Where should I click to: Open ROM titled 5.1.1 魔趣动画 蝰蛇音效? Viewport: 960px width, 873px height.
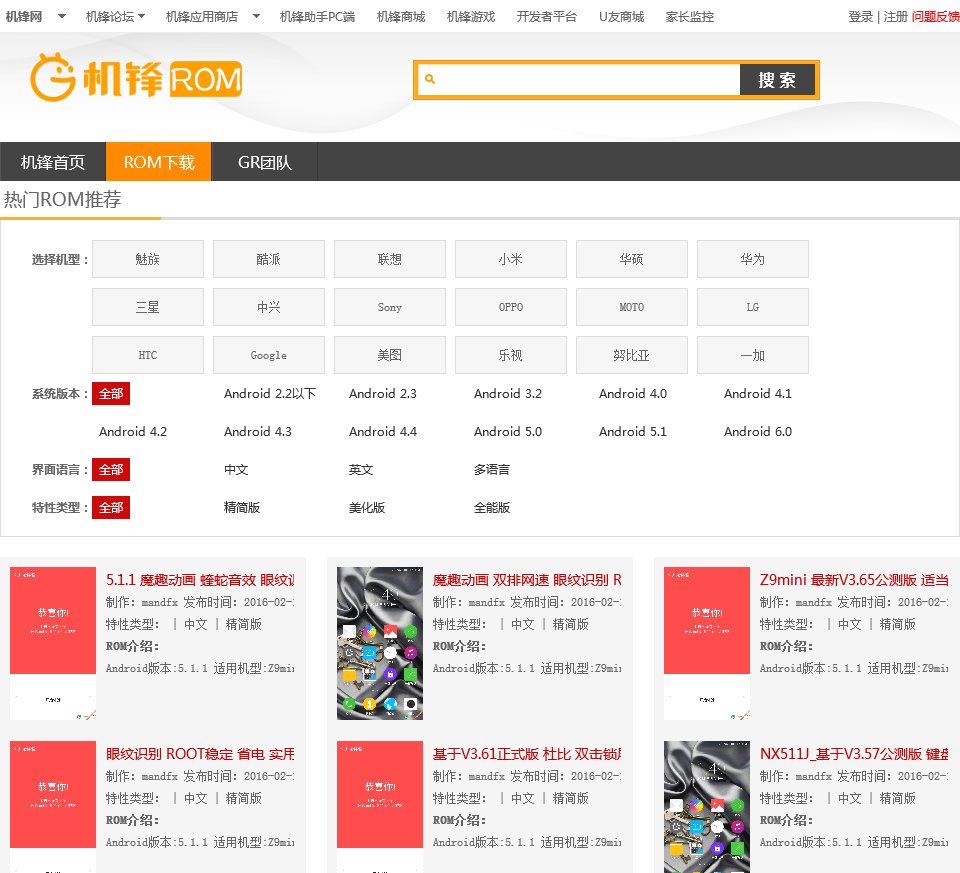pyautogui.click(x=200, y=580)
